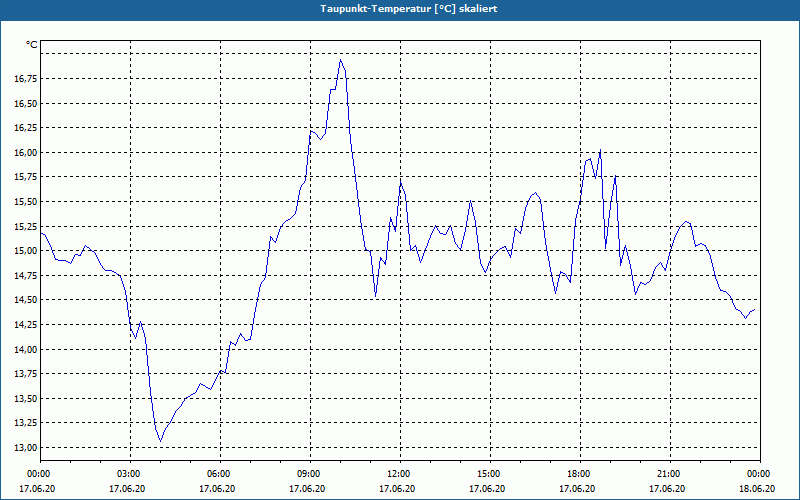The height and width of the screenshot is (500, 800).
Task: Click the 16,25 y-axis value
Action: (24, 128)
